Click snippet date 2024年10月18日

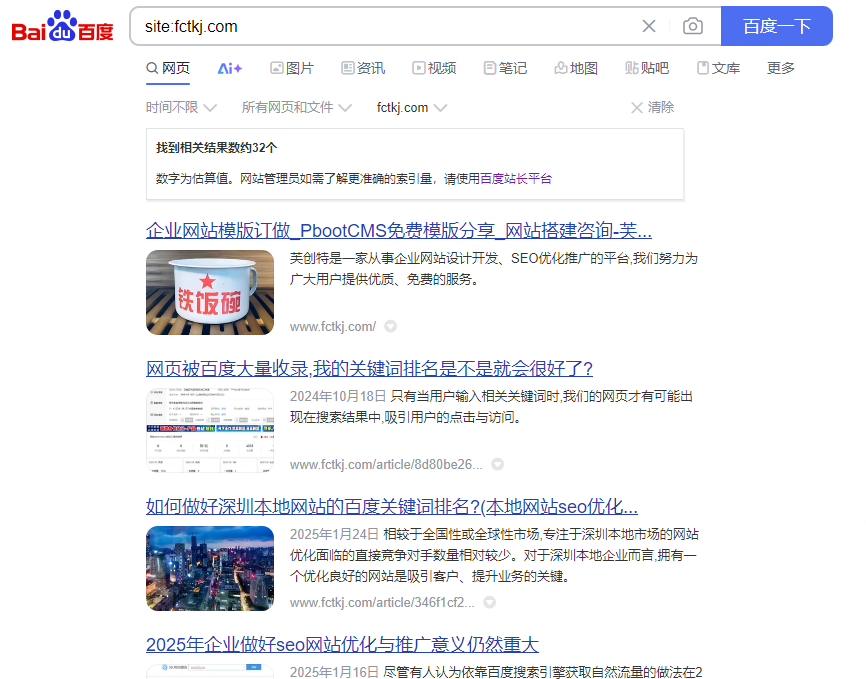click(338, 396)
